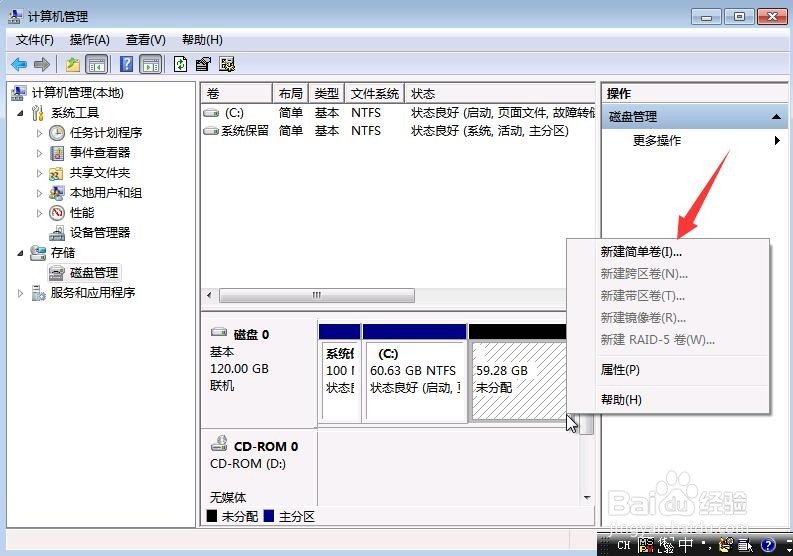
Task: Expand the 事件查看器 node
Action: [x=39, y=153]
